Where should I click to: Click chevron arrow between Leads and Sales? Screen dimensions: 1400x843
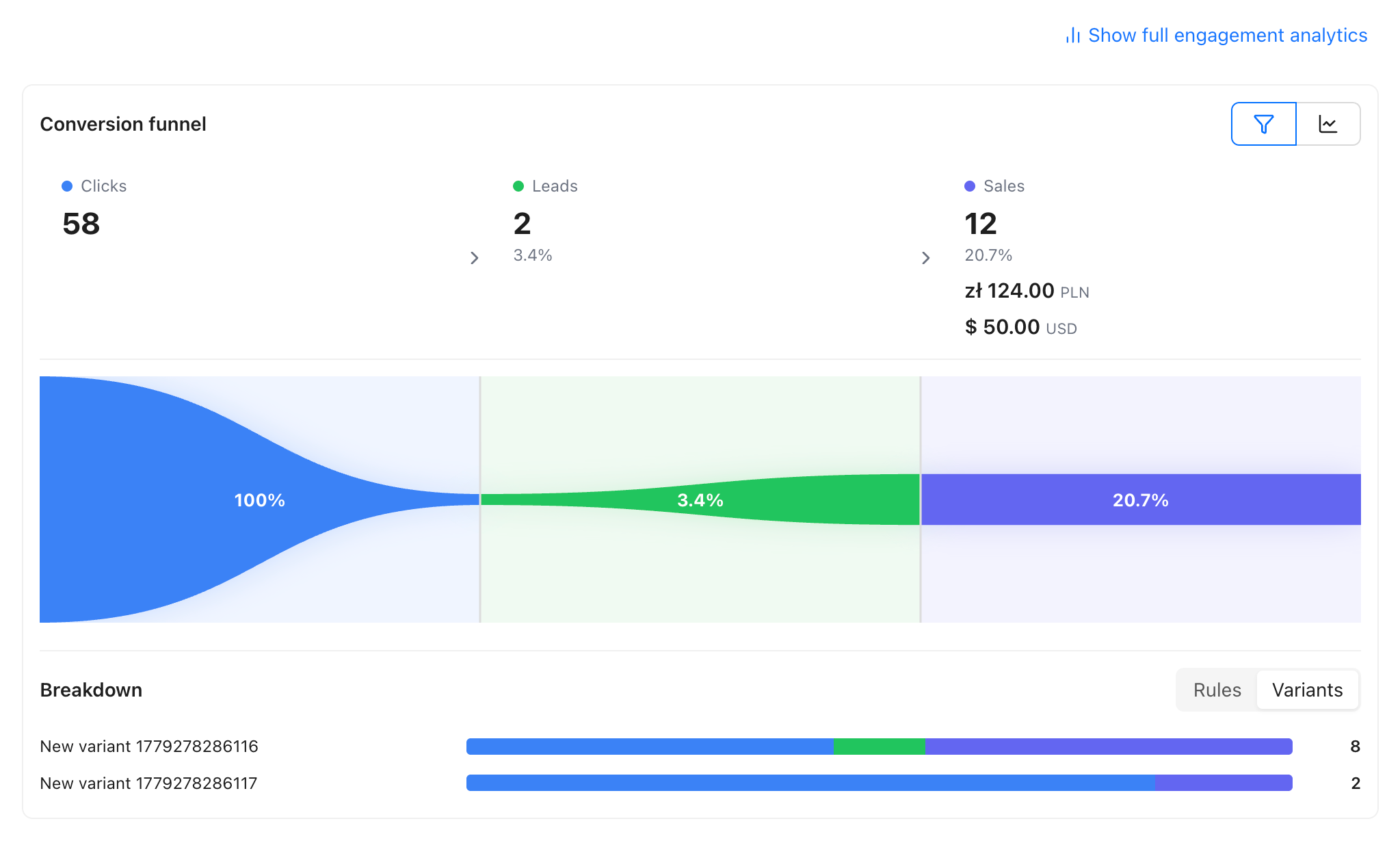pyautogui.click(x=925, y=258)
